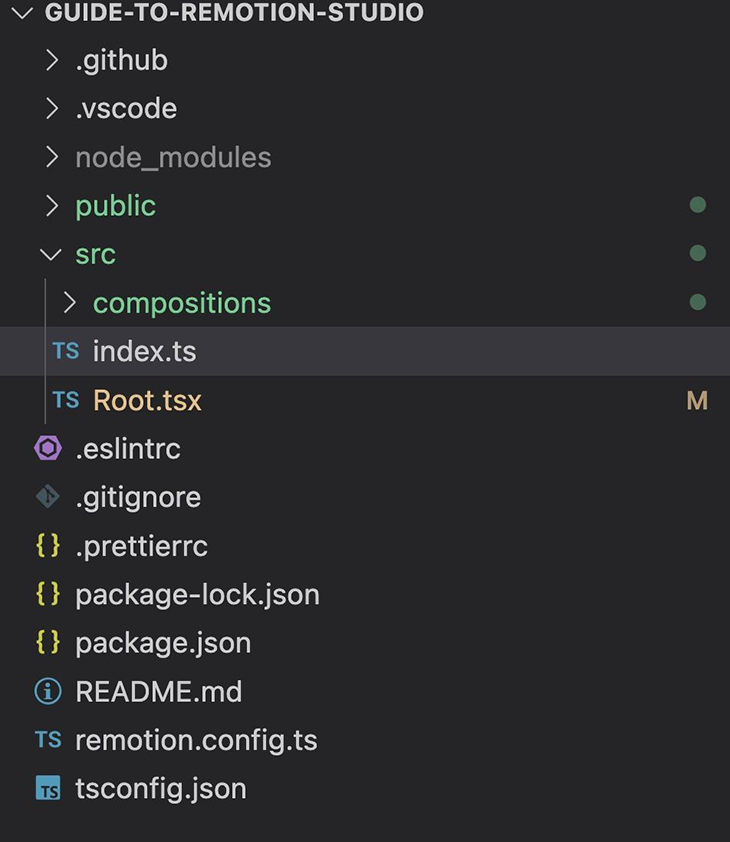
Task: Click the JSON icon next to package.json
Action: coord(47,643)
